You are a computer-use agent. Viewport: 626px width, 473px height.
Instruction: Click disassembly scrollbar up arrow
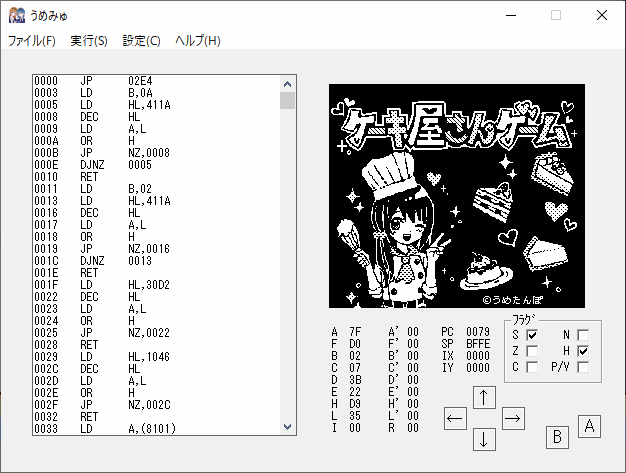click(287, 84)
